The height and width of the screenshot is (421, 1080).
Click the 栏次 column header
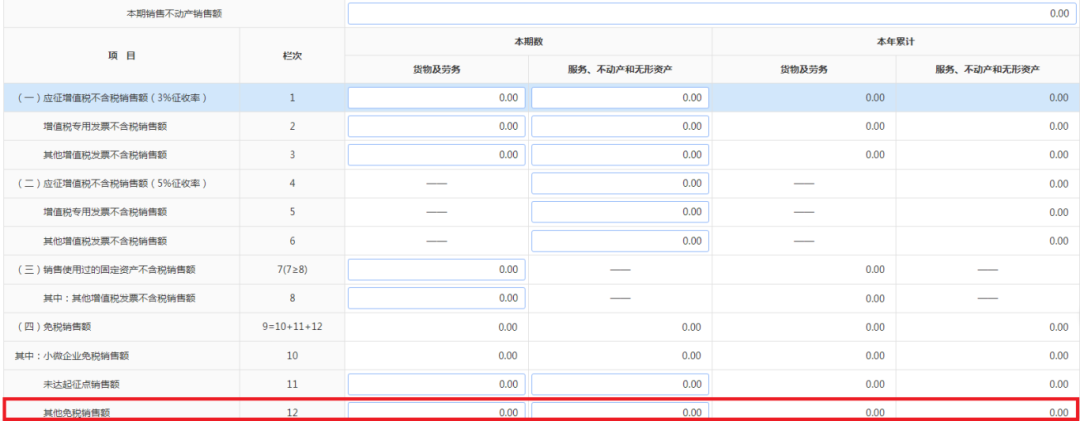(292, 56)
